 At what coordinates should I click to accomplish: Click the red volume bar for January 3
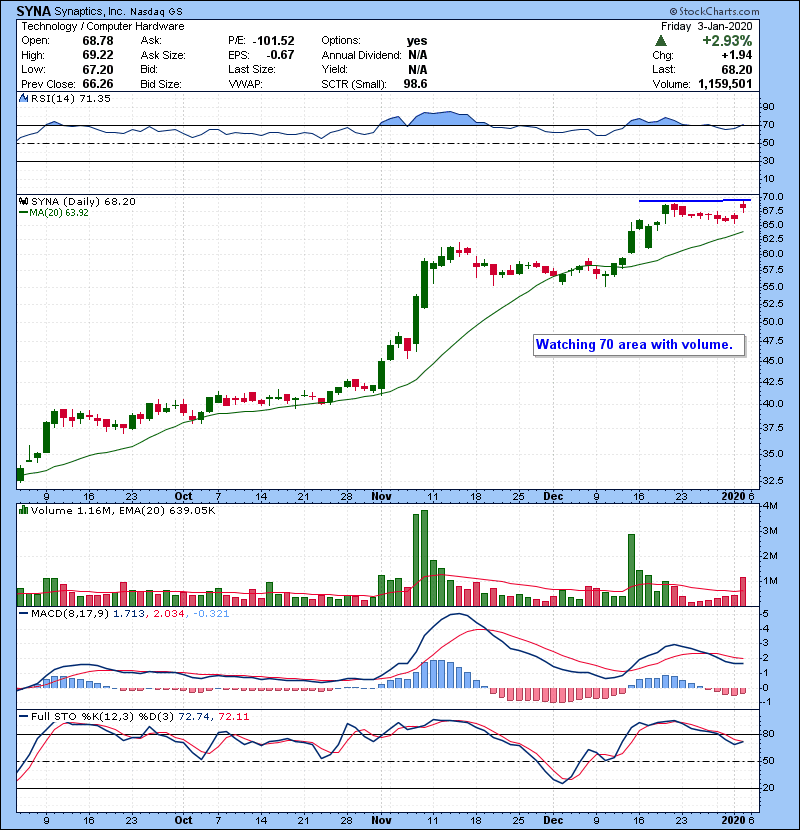743,591
